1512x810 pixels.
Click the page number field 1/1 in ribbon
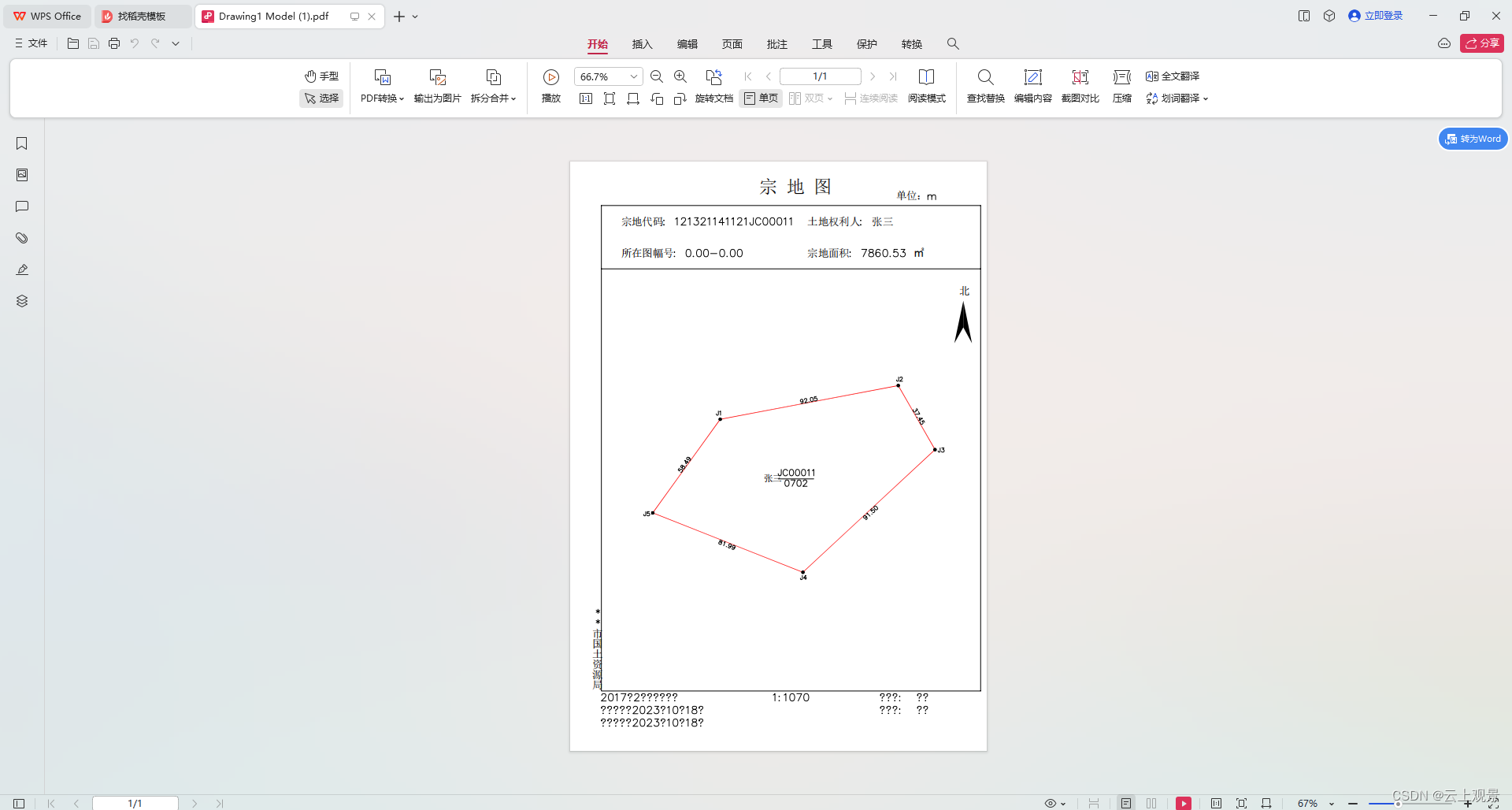click(820, 76)
